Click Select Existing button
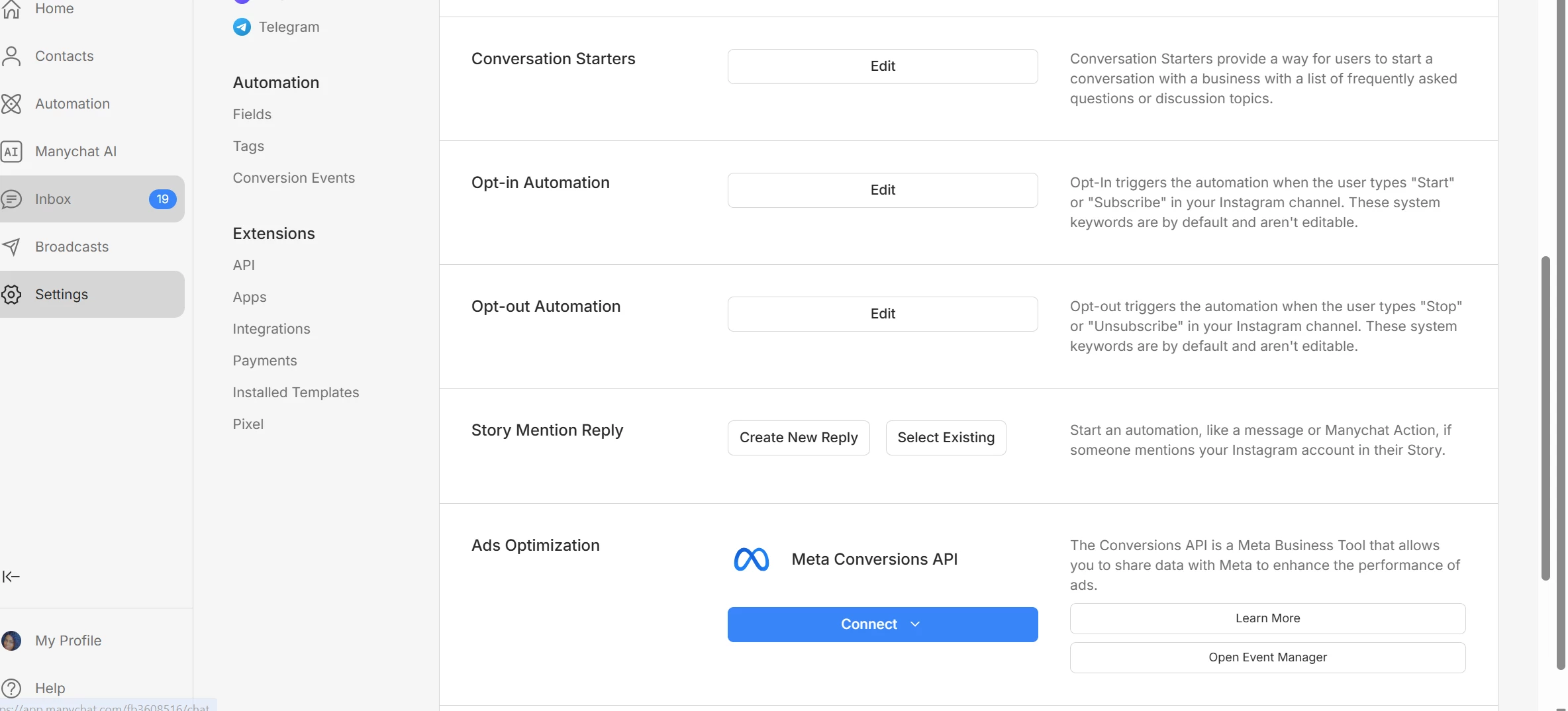This screenshot has width=1568, height=711. (x=946, y=438)
